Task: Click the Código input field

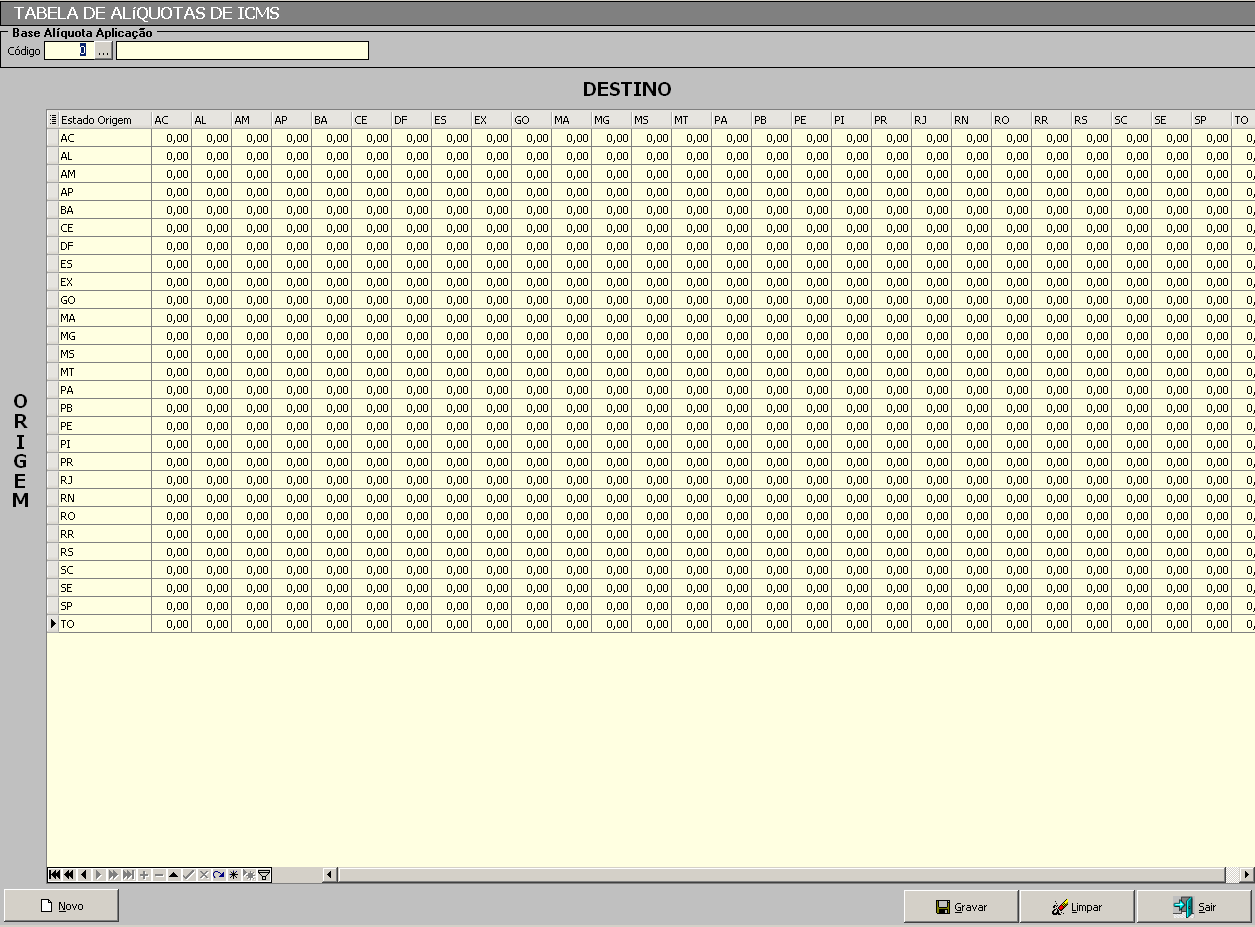Action: [68, 51]
